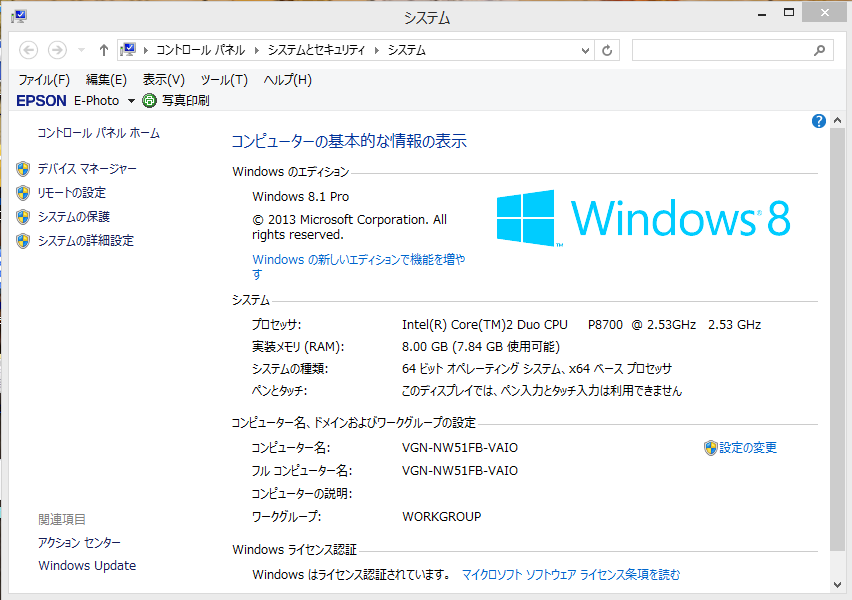
Task: Read Microsoft software license terms link
Action: coord(571,574)
